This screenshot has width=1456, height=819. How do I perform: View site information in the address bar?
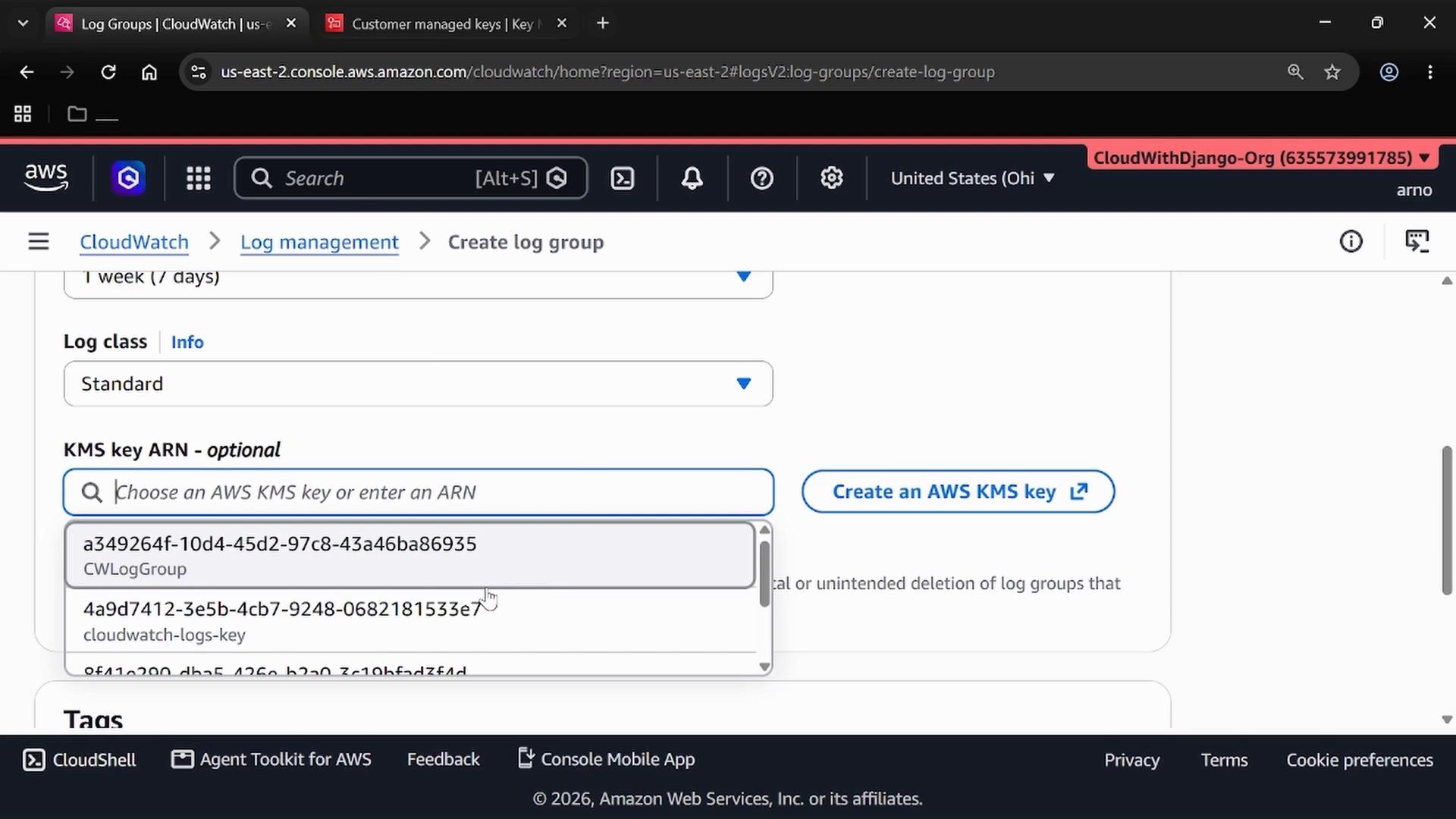(x=198, y=72)
